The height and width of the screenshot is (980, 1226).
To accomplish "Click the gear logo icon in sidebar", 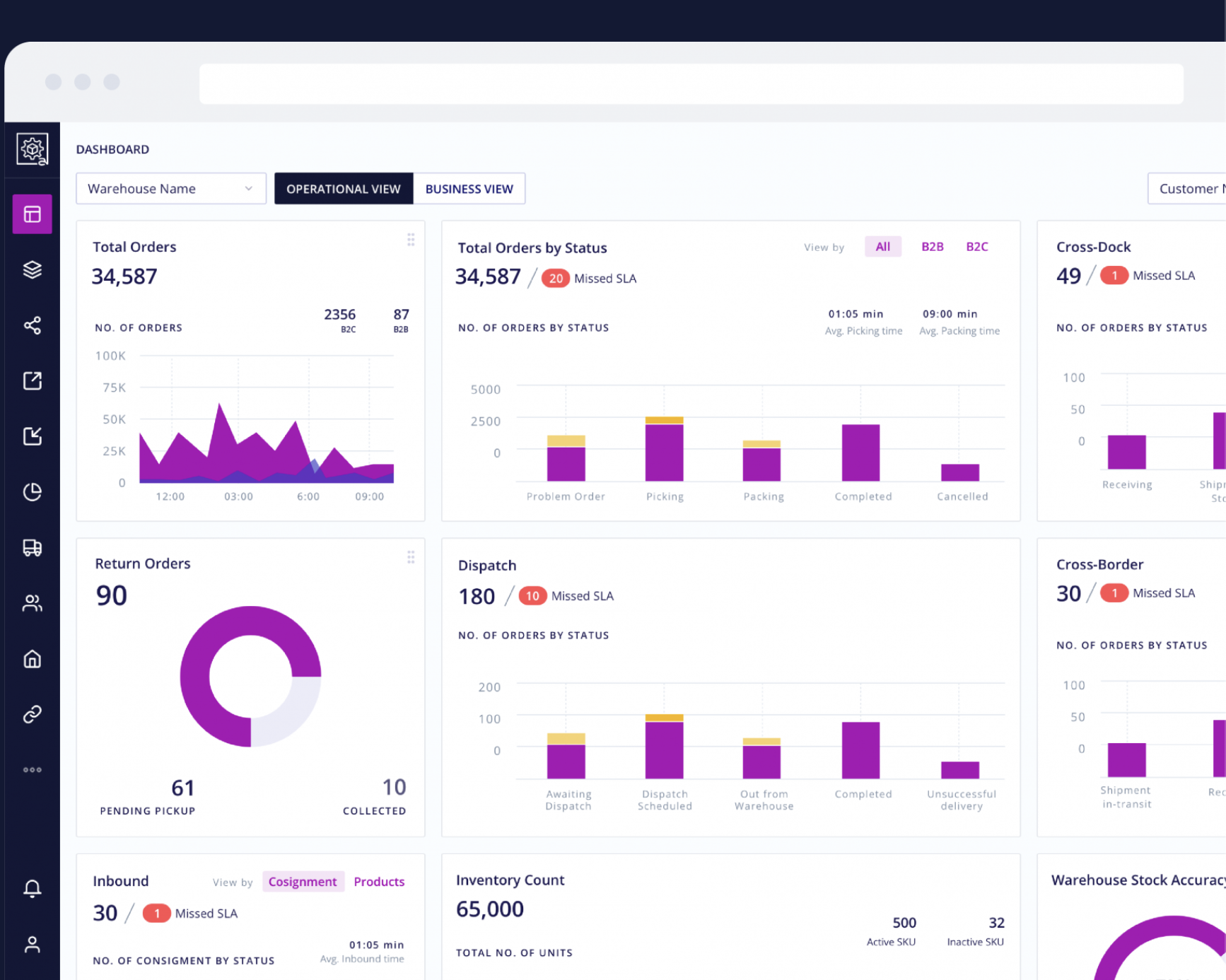I will click(x=33, y=149).
